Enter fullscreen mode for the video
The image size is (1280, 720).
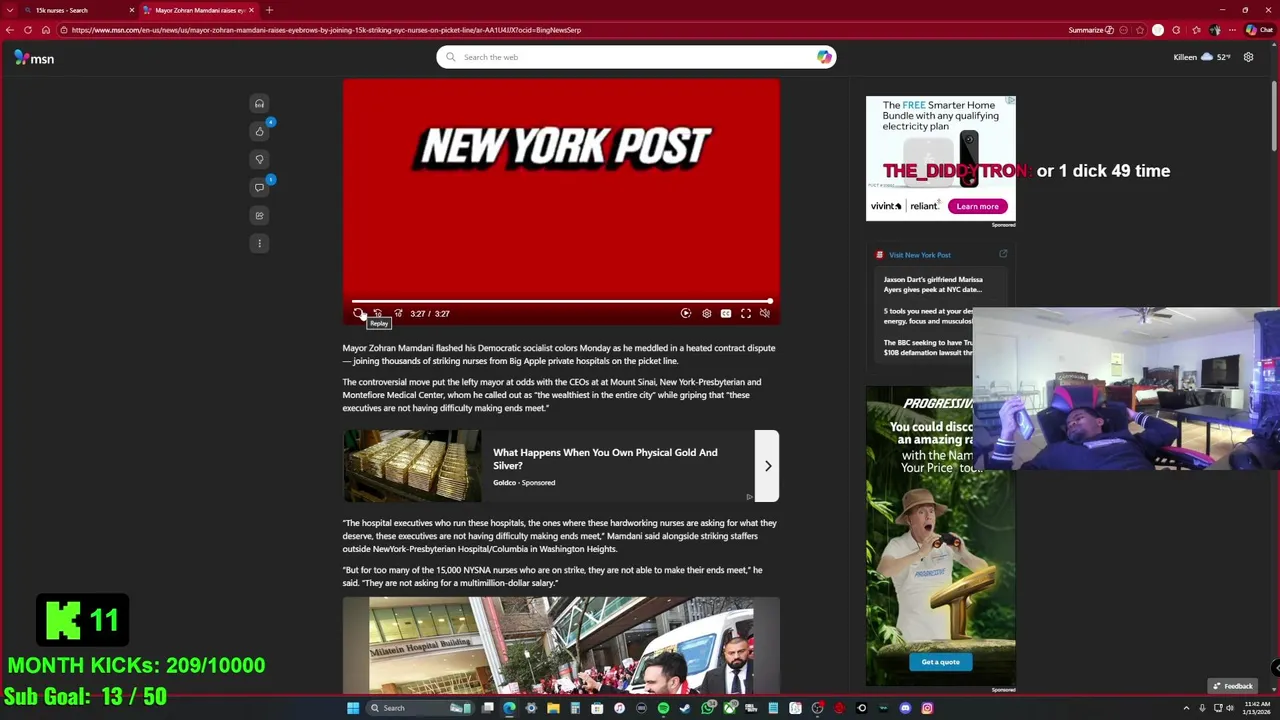[x=746, y=314]
